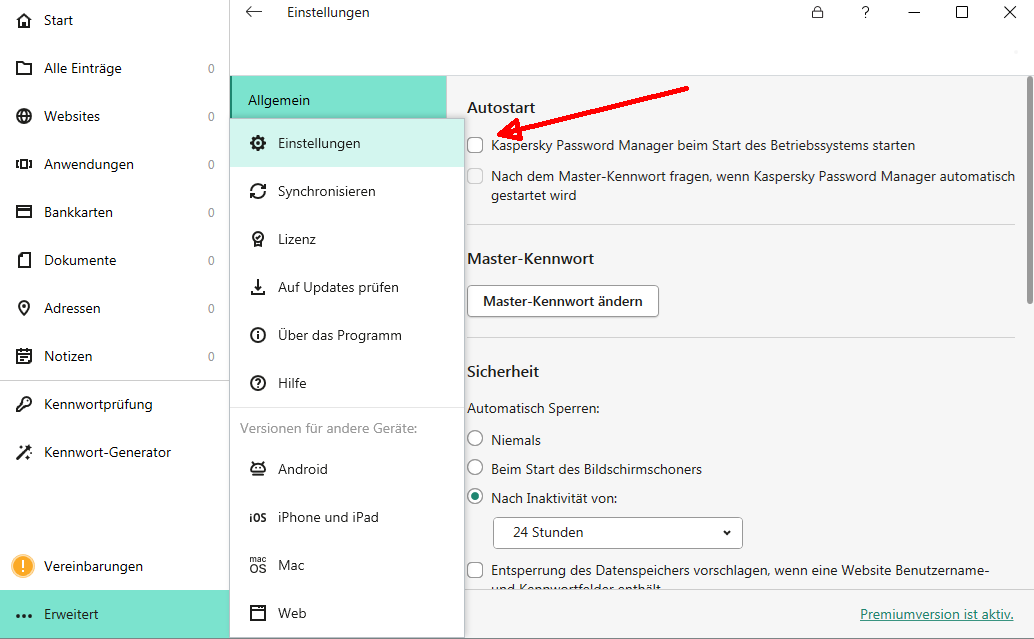This screenshot has height=639, width=1034.
Task: Click the Auf Updates prüfen download icon
Action: click(258, 288)
